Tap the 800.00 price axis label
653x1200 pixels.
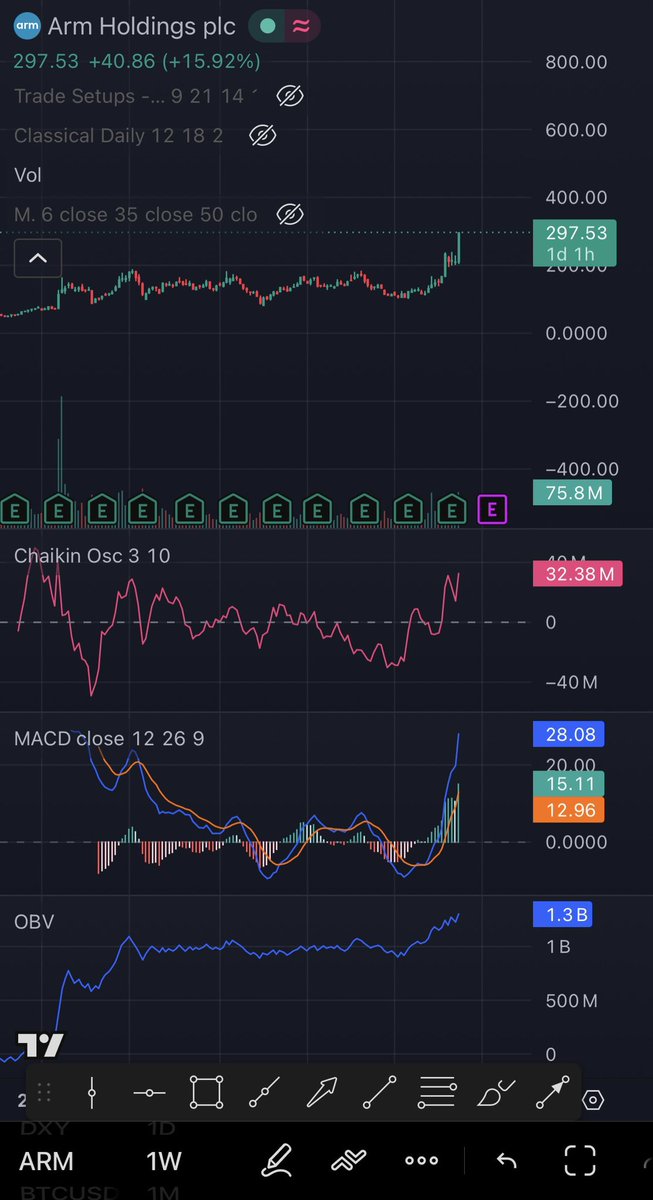[576, 62]
